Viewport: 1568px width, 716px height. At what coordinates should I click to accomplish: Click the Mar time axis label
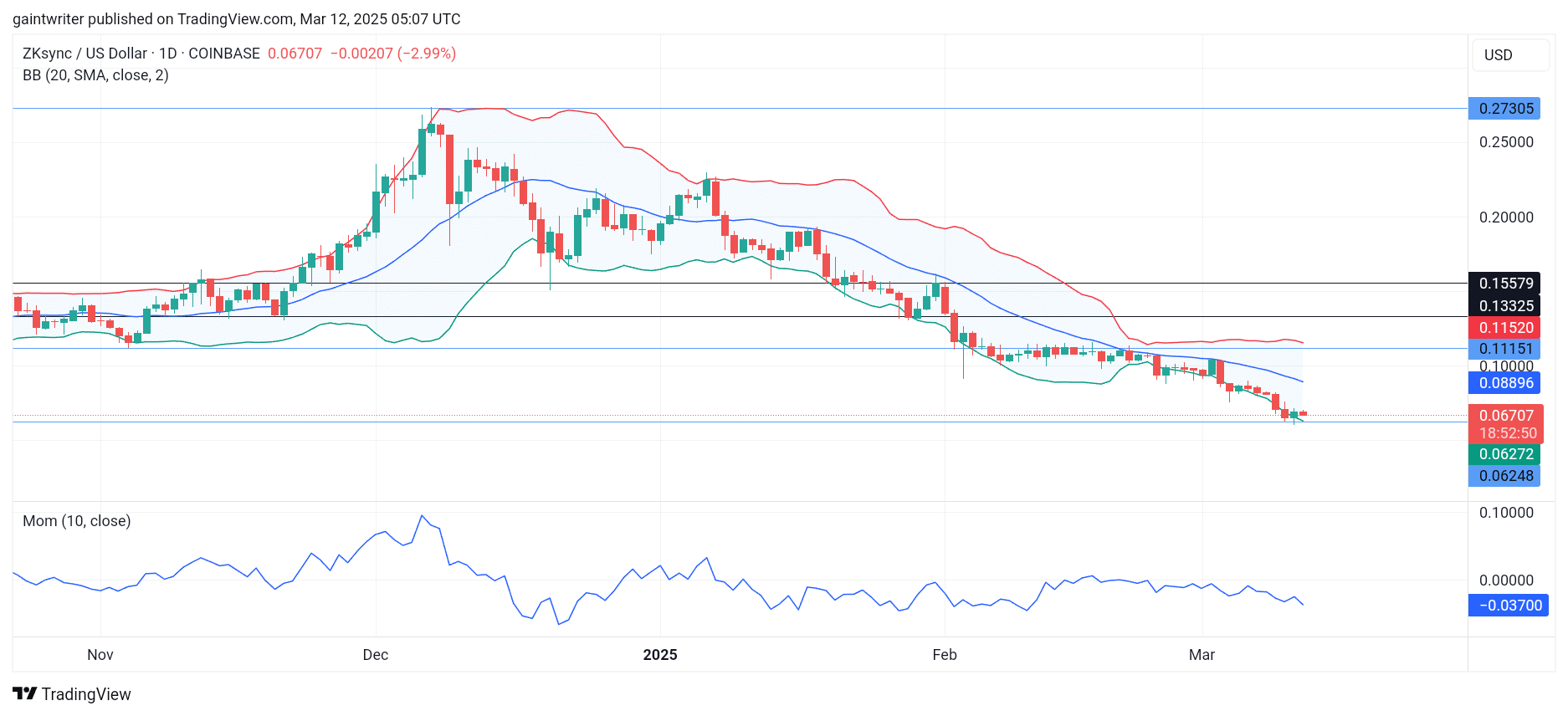[x=1202, y=655]
